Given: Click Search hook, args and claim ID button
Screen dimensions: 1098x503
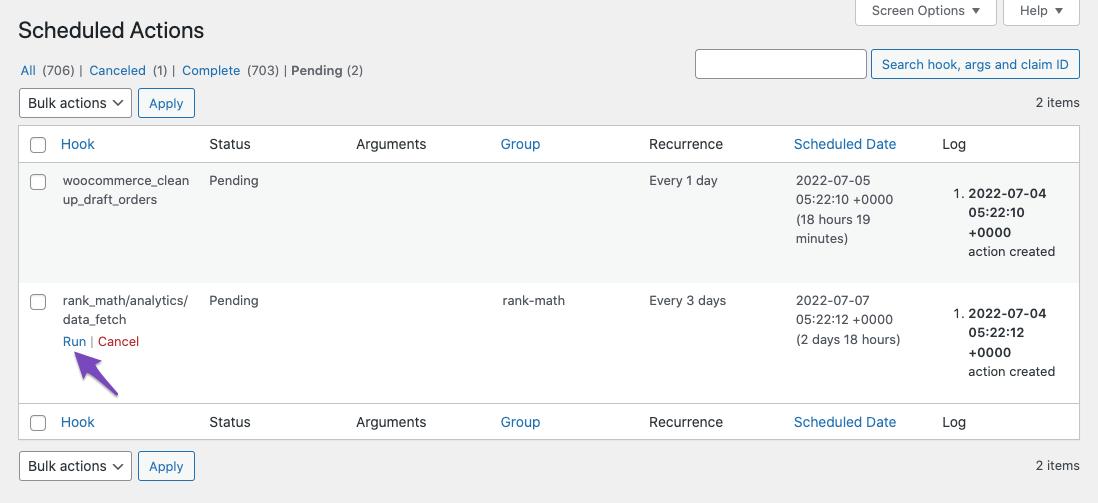Looking at the screenshot, I should coord(975,64).
